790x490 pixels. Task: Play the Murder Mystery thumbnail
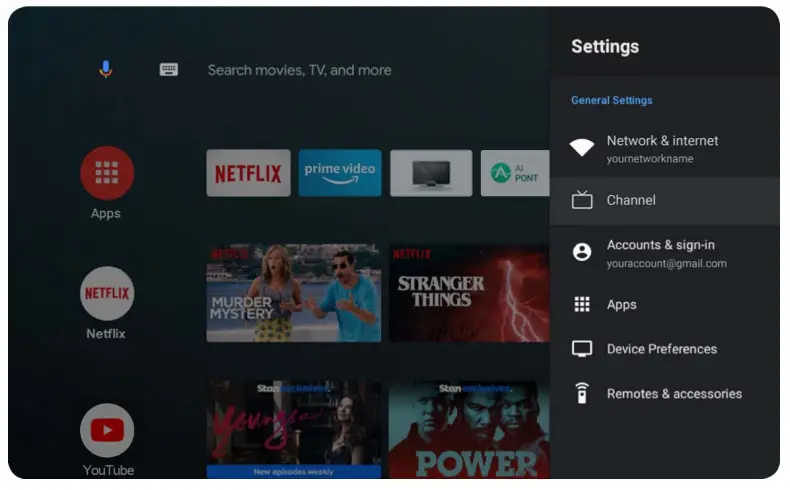pos(294,293)
